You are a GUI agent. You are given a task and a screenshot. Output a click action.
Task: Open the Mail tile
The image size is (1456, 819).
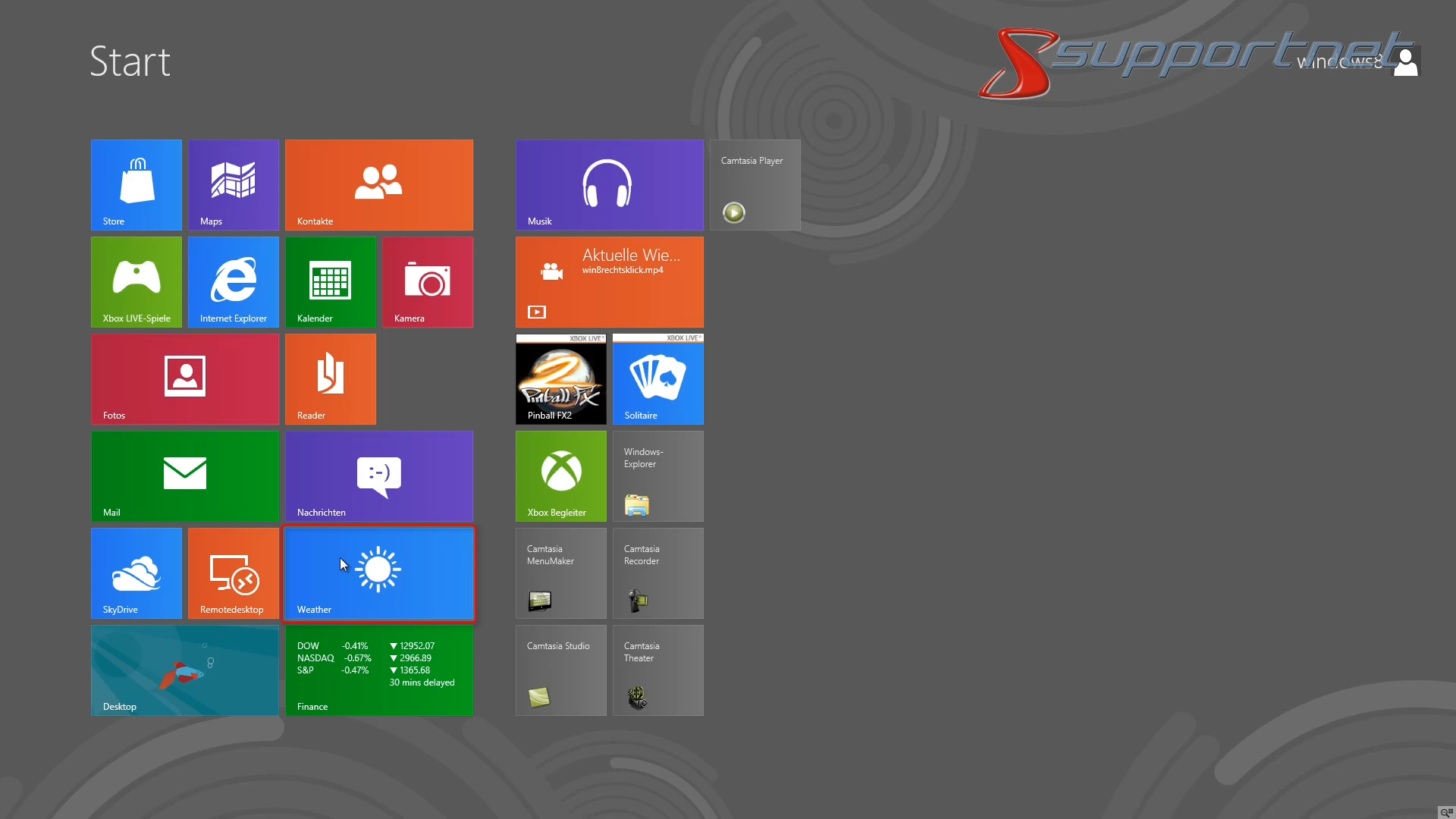(x=185, y=476)
